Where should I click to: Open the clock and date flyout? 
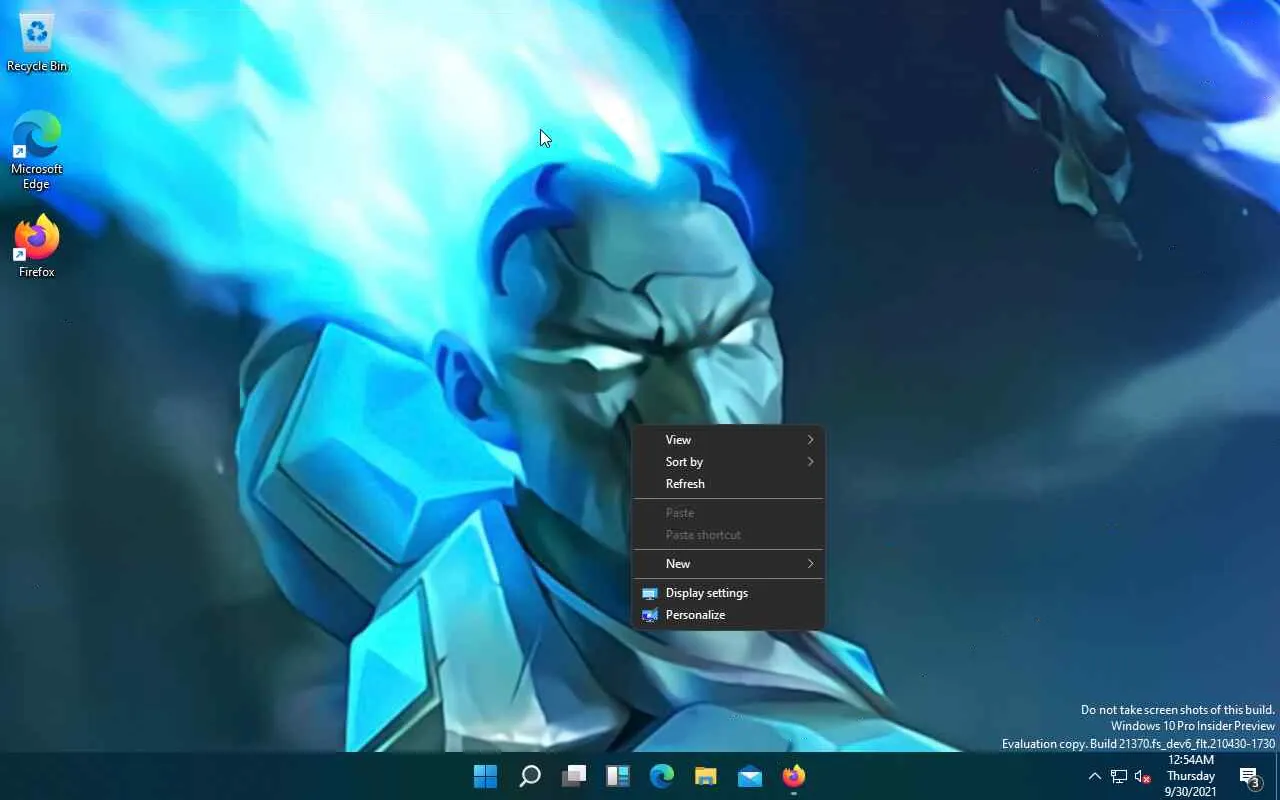click(1191, 776)
